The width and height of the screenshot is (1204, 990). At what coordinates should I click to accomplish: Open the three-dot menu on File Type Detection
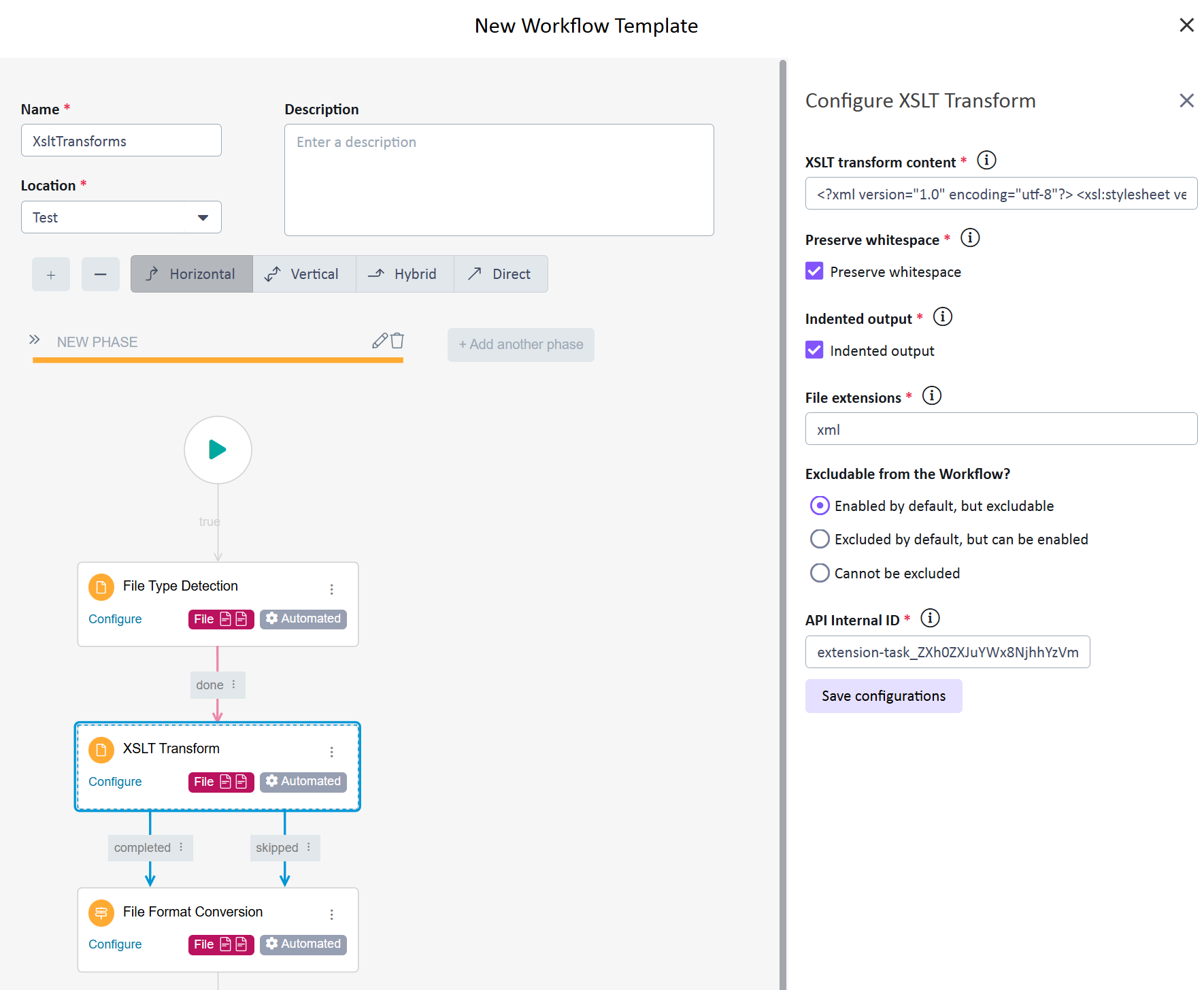(x=331, y=589)
